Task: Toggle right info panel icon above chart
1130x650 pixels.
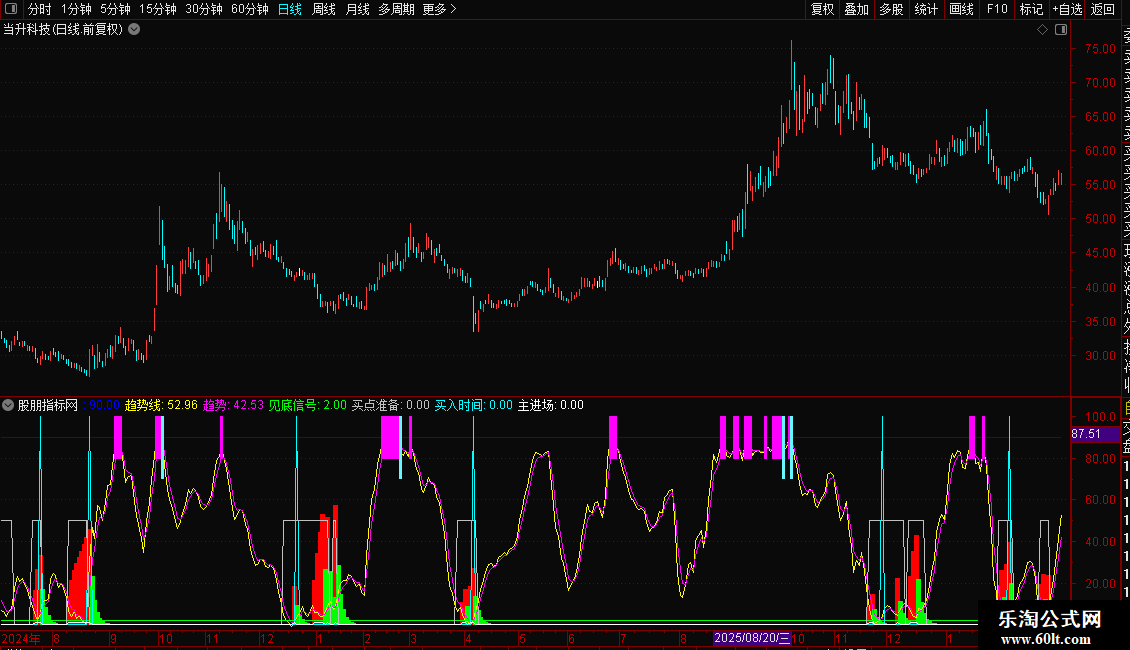Action: pos(1061,30)
